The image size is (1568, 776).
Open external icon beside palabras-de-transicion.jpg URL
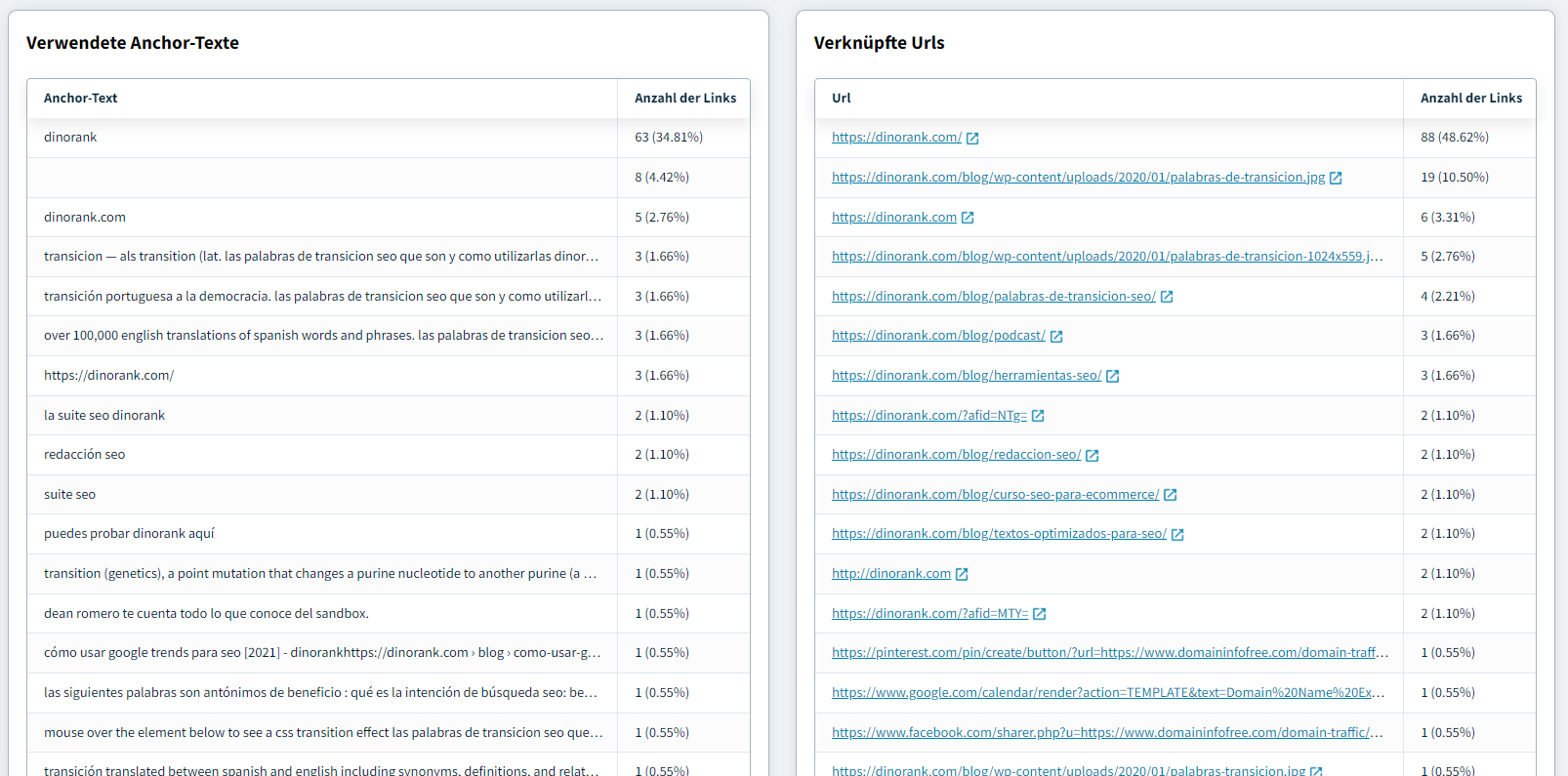point(1336,178)
